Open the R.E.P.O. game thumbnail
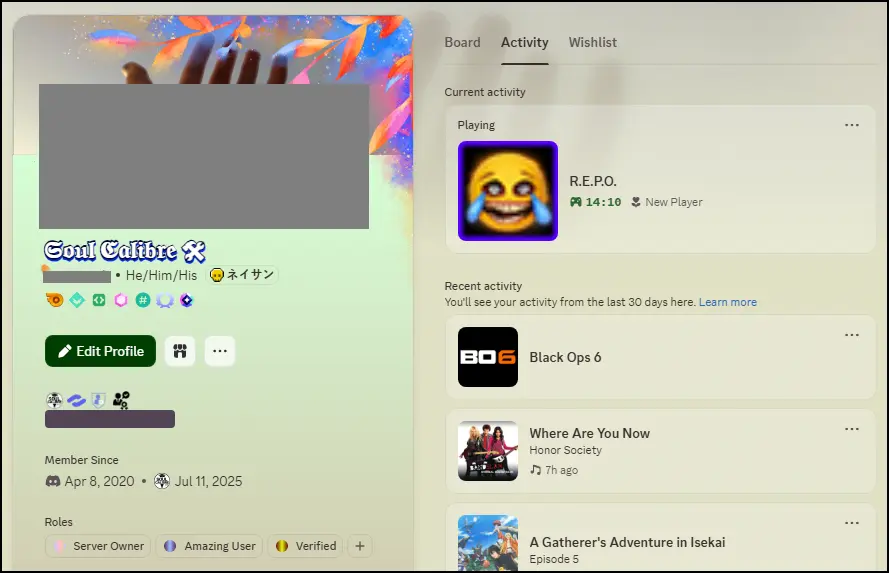889x573 pixels. pyautogui.click(x=508, y=191)
